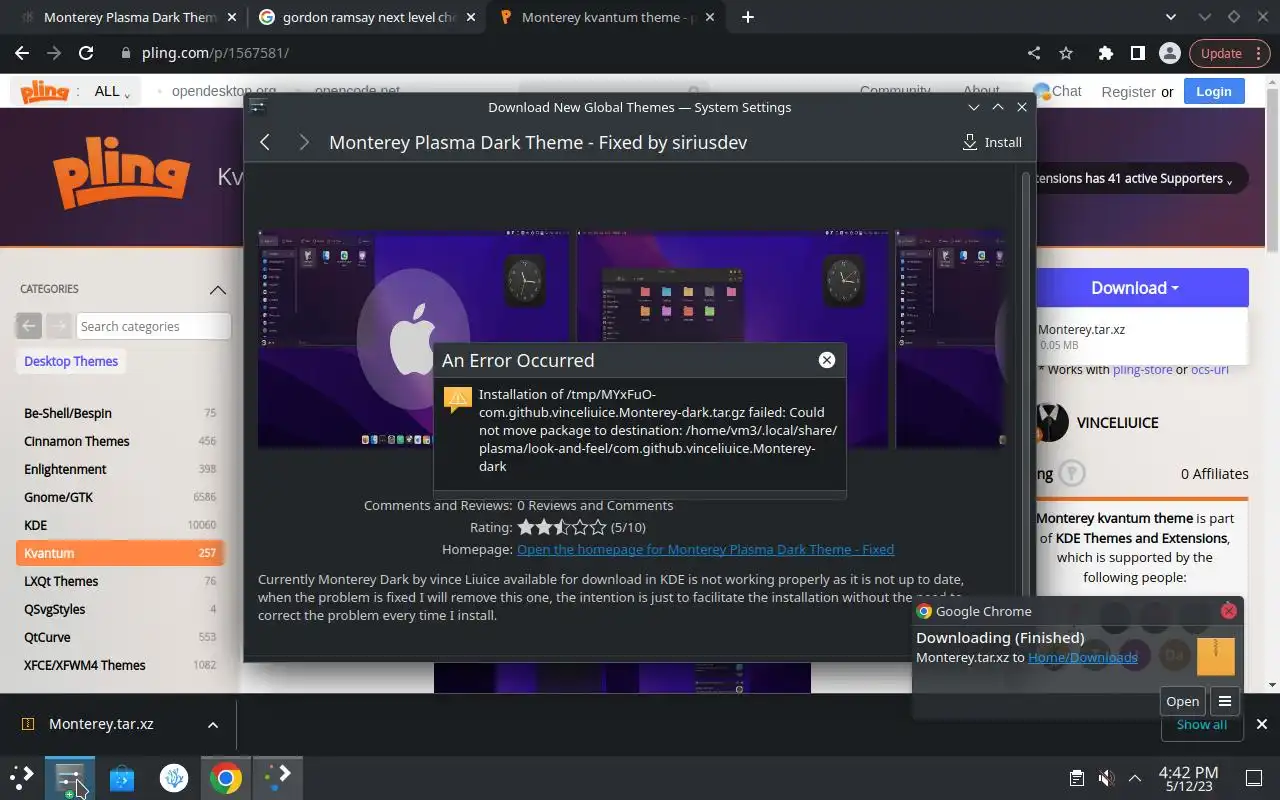This screenshot has height=800, width=1280.
Task: Focus the Search categories field
Action: 153,326
